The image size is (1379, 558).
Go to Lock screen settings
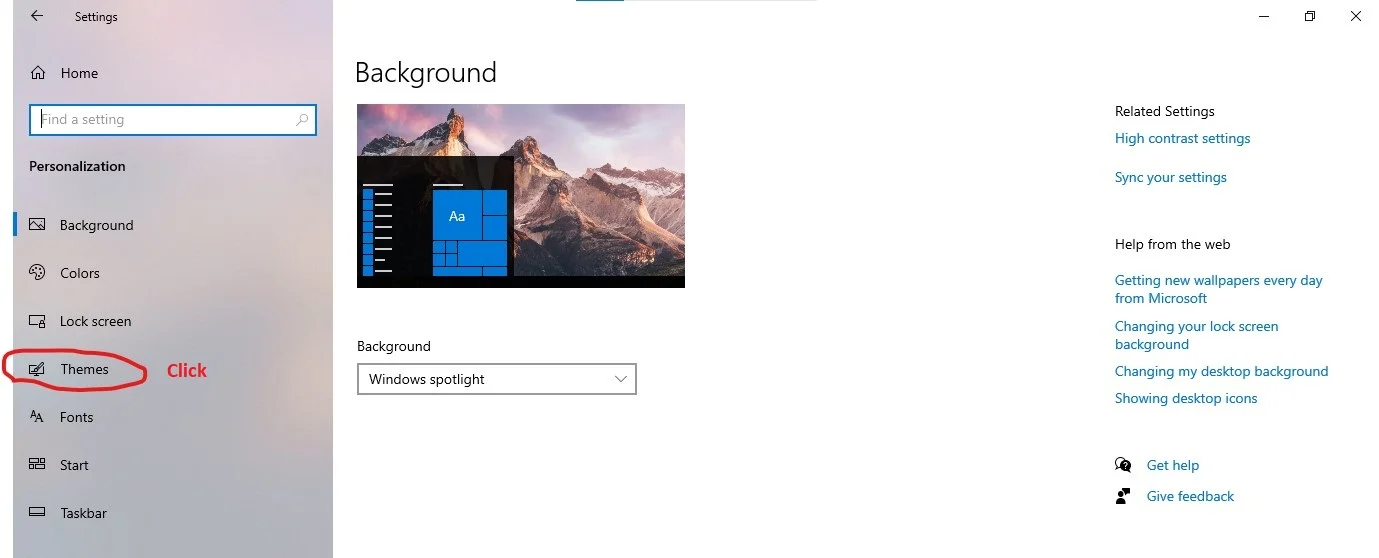(x=173, y=321)
